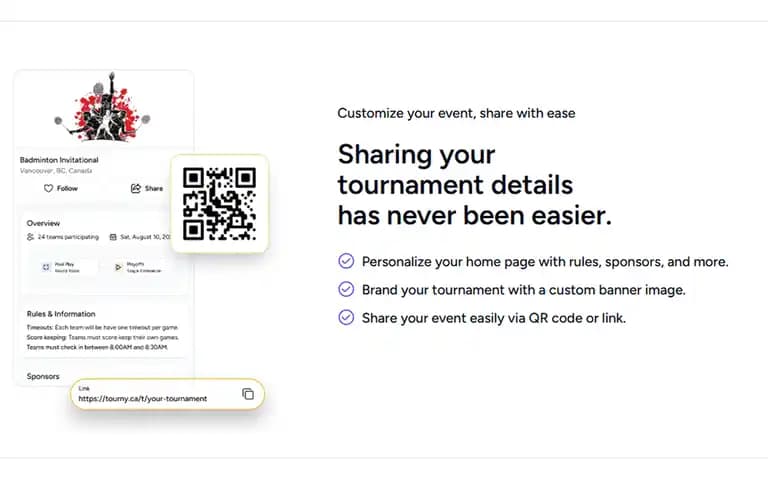This screenshot has width=768, height=480.
Task: Click the badminton banner image
Action: [103, 107]
